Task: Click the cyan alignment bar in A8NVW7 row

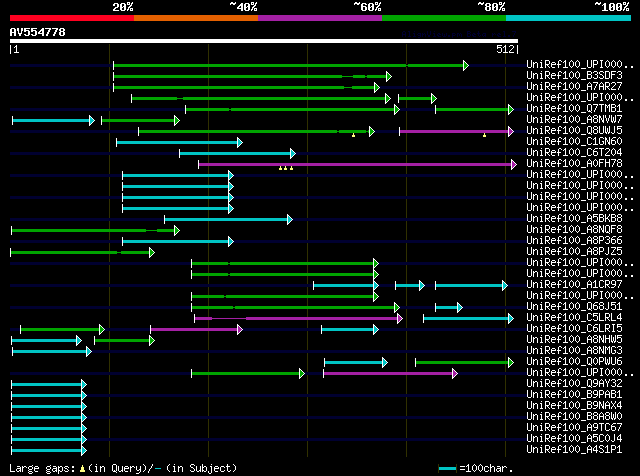Action: tap(53, 120)
